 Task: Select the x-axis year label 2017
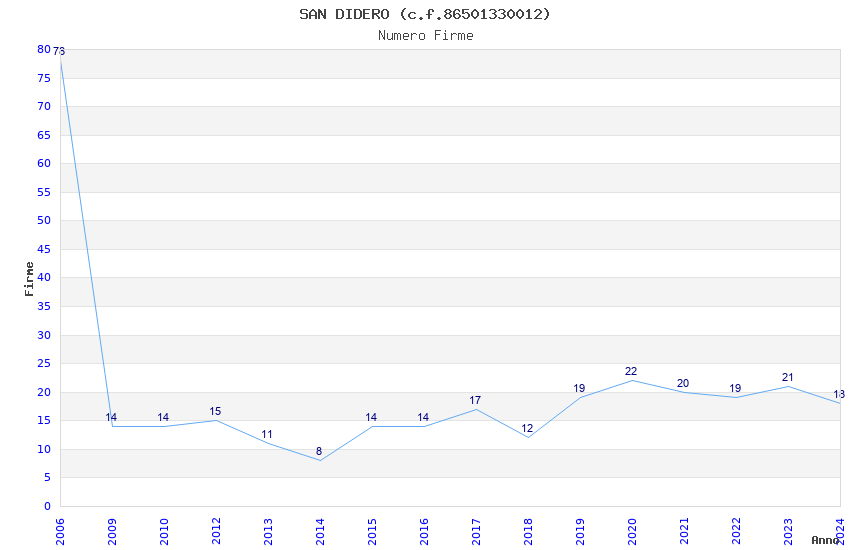pos(476,532)
